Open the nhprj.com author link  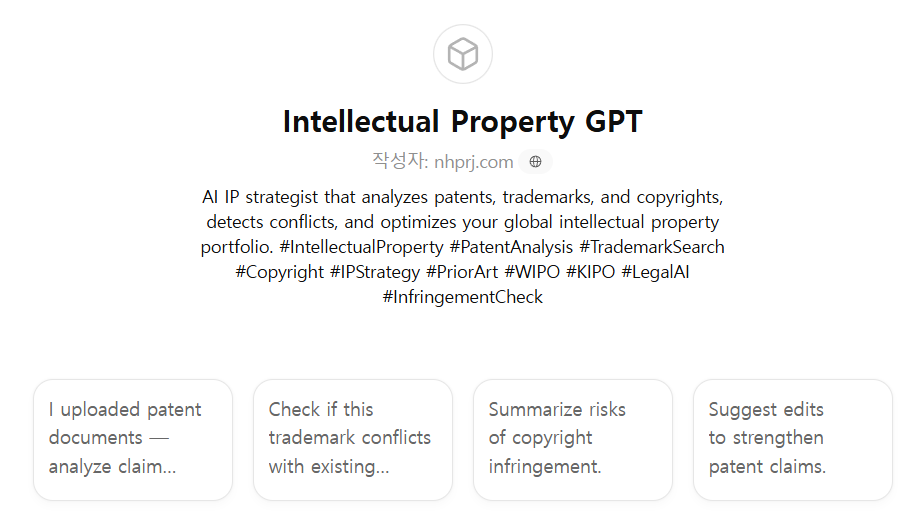tap(473, 162)
